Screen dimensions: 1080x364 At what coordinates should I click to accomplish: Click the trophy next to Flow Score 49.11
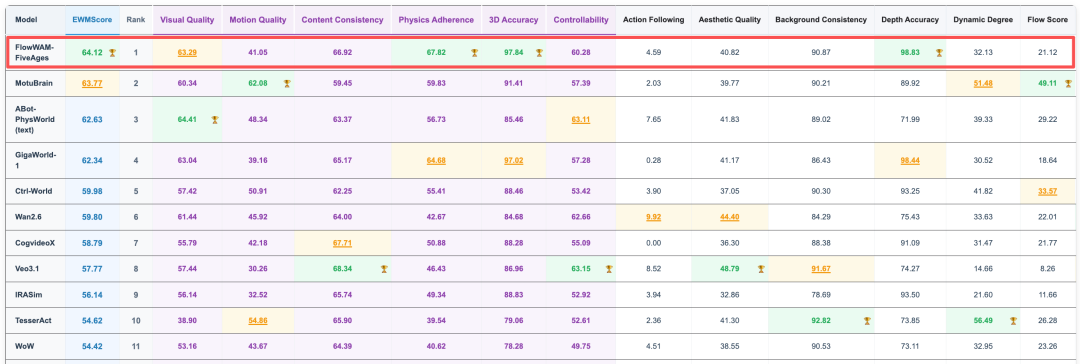point(1068,83)
